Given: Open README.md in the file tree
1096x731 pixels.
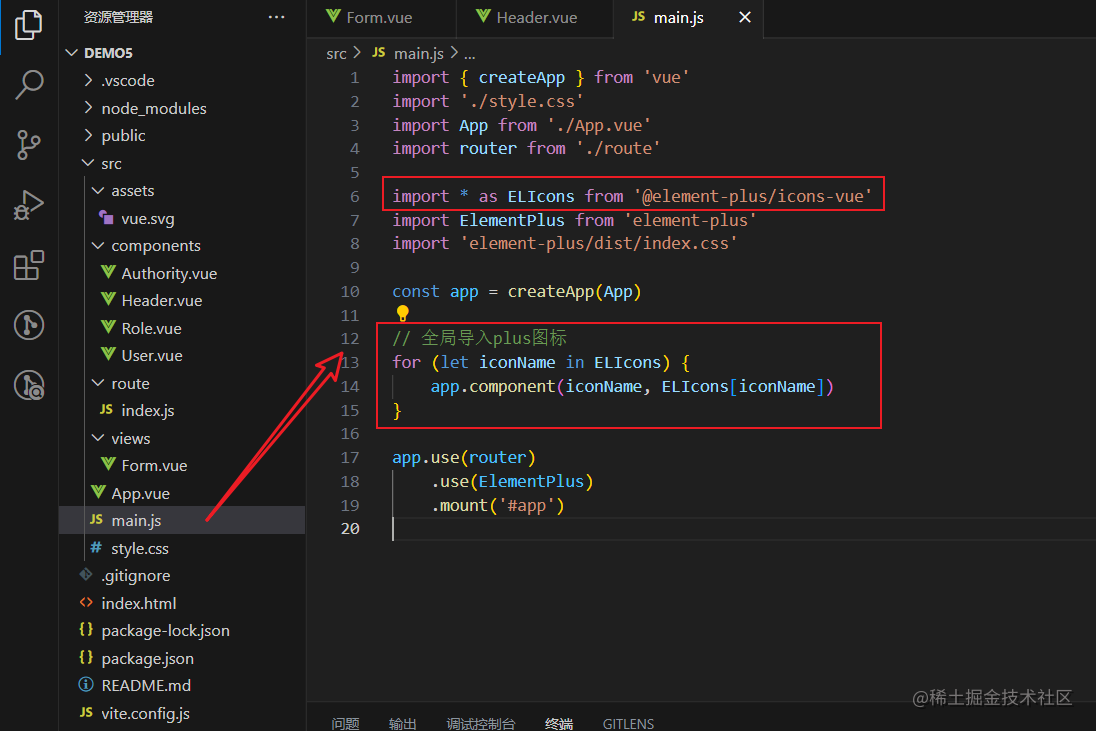Looking at the screenshot, I should pos(182,686).
